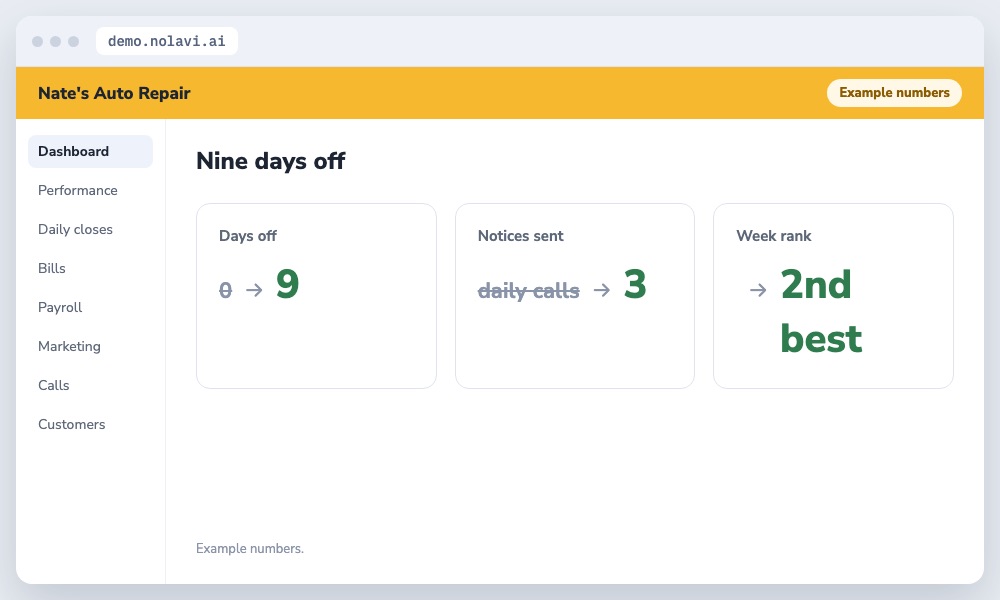Image resolution: width=1000 pixels, height=600 pixels.
Task: Select the Nine days off heading
Action: [270, 161]
